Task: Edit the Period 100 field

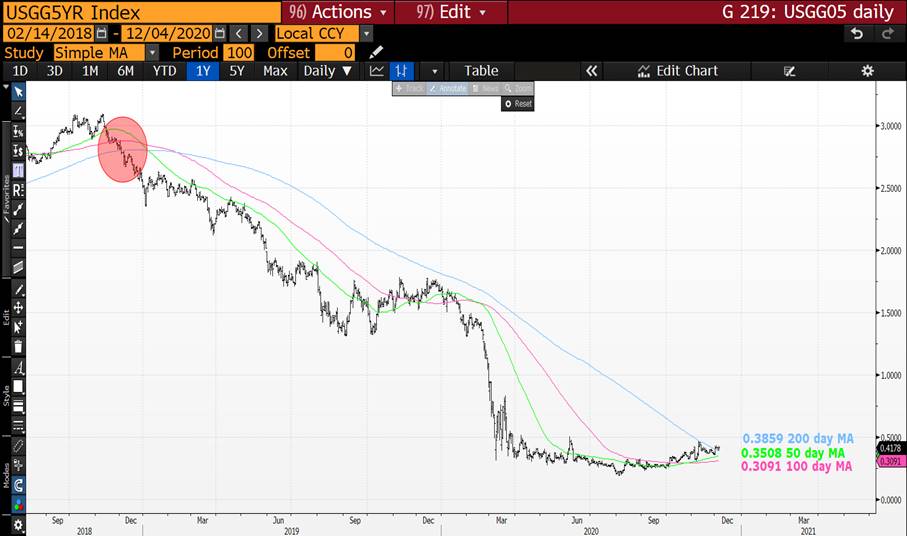Action: coord(238,53)
